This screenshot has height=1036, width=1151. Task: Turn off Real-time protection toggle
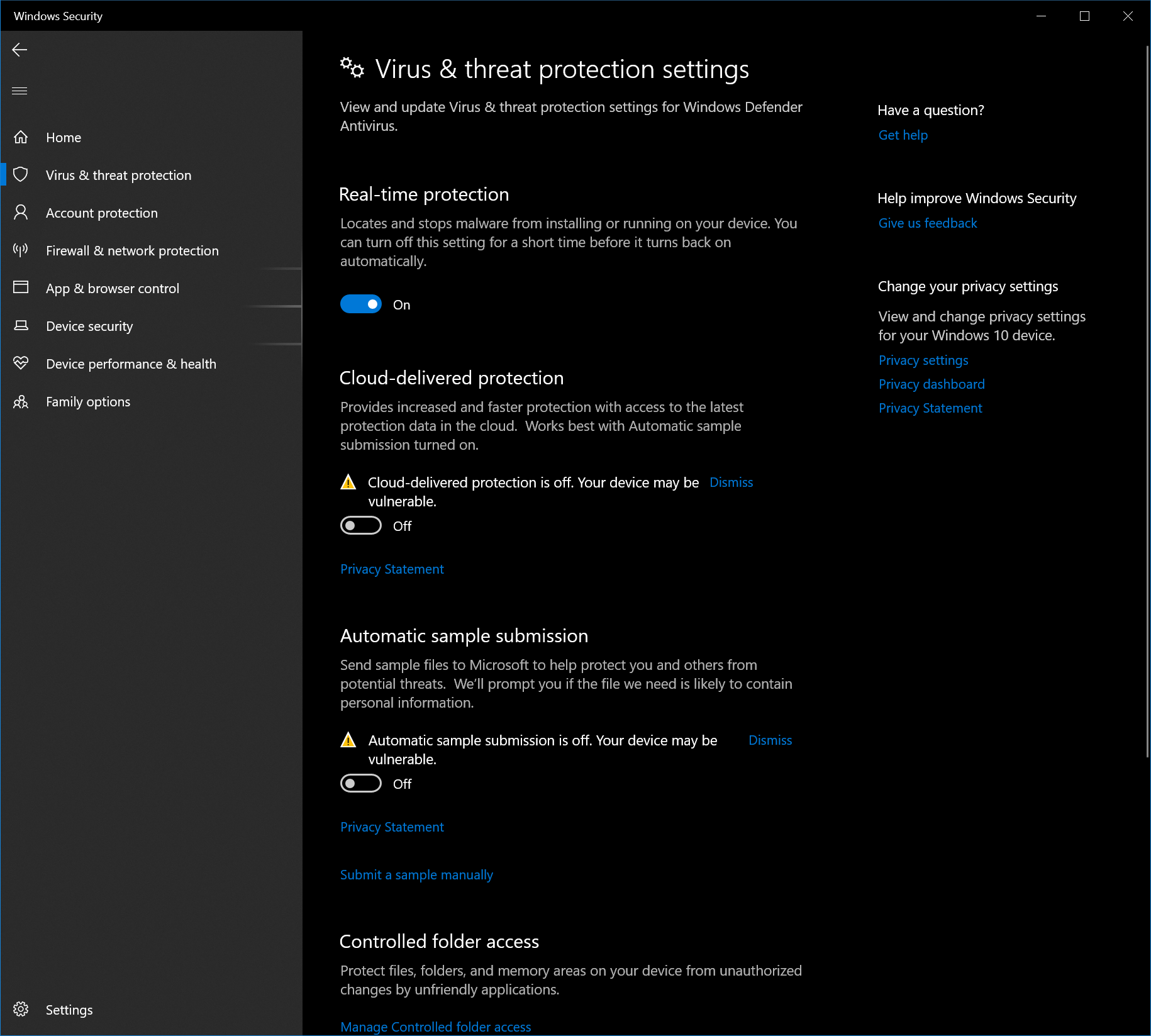361,304
